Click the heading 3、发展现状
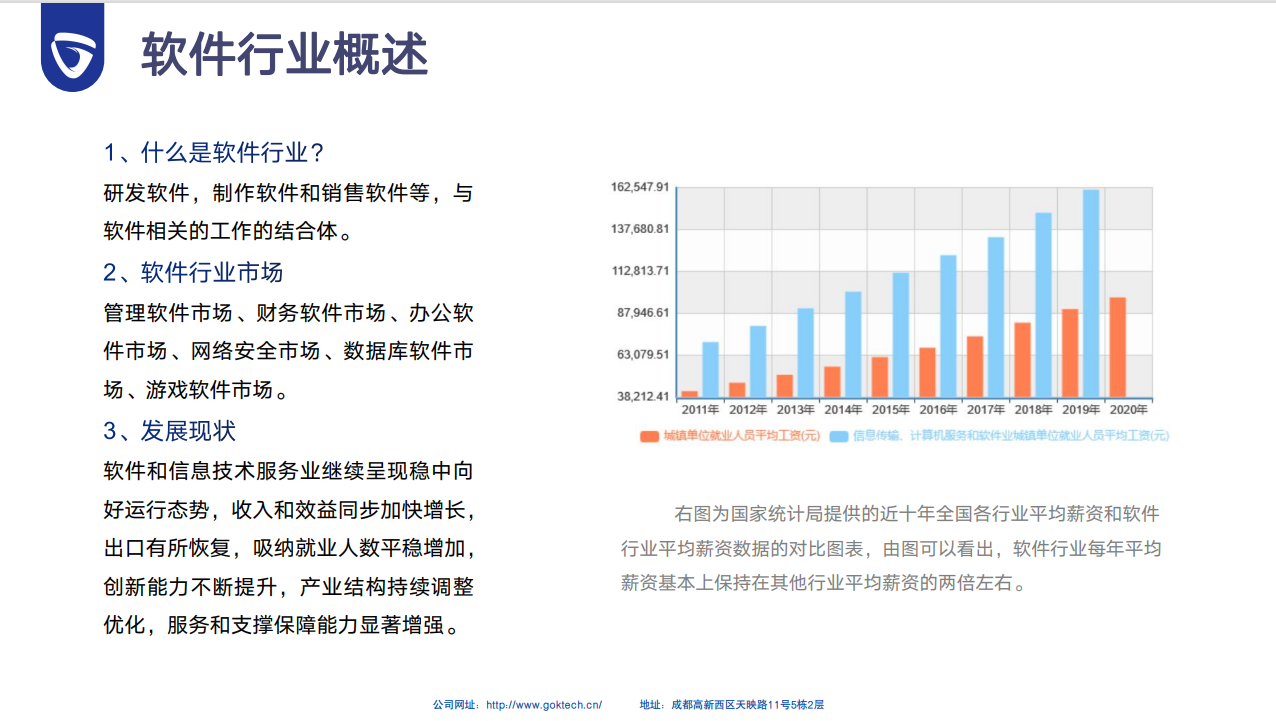 coord(170,431)
